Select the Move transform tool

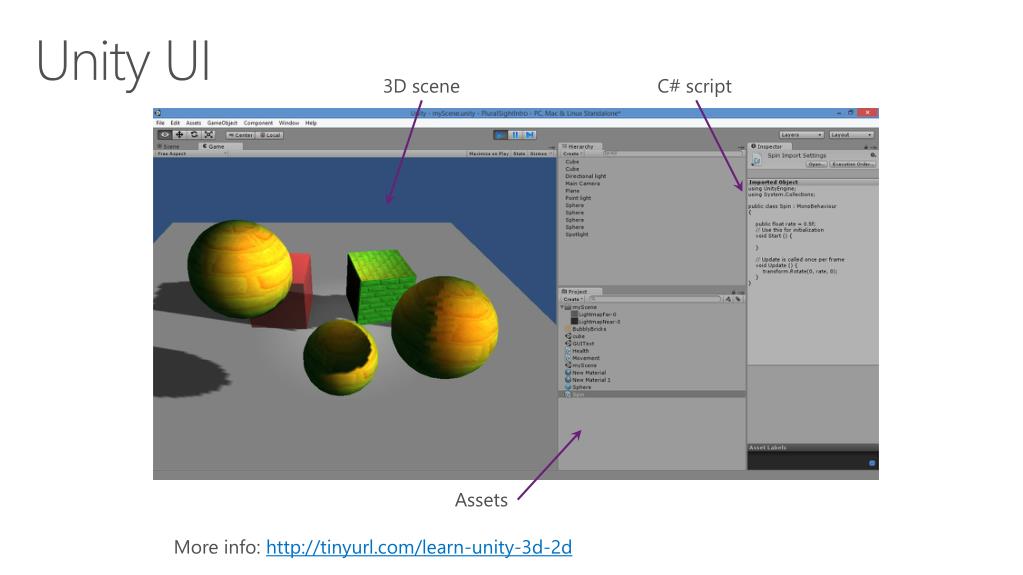[x=179, y=134]
